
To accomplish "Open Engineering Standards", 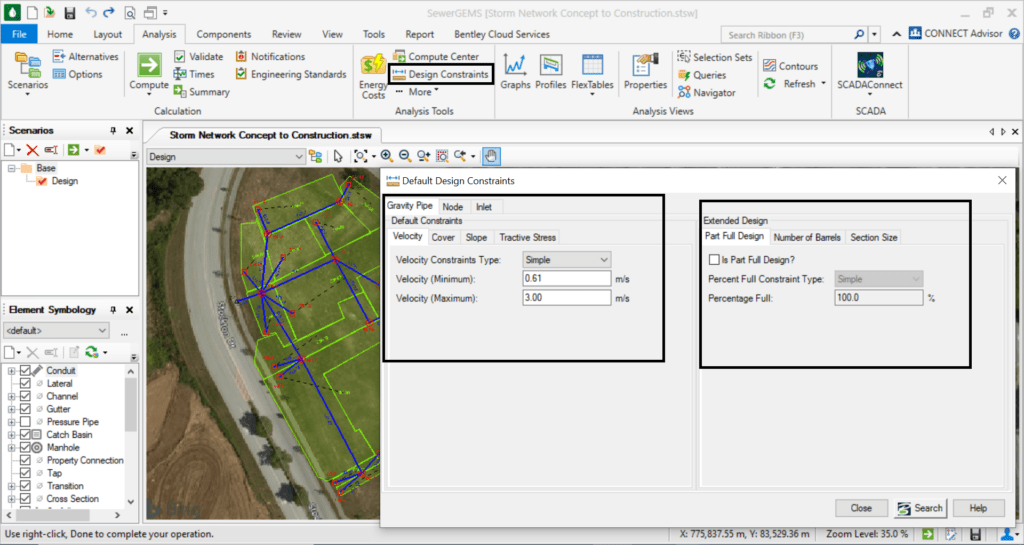I will point(291,74).
